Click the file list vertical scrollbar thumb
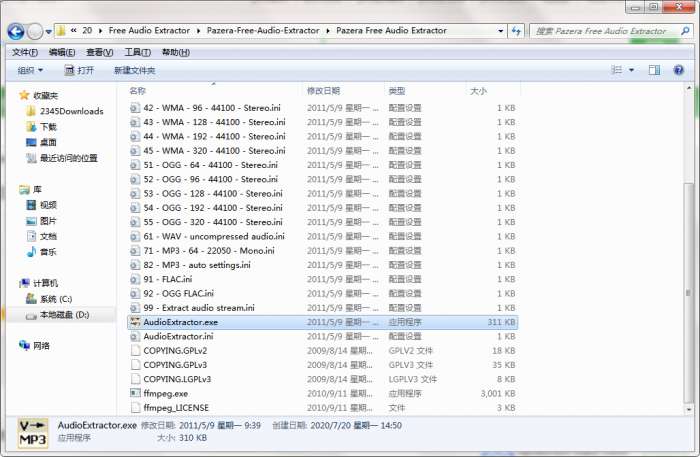Viewport: 700px width, 457px height. coord(688,291)
